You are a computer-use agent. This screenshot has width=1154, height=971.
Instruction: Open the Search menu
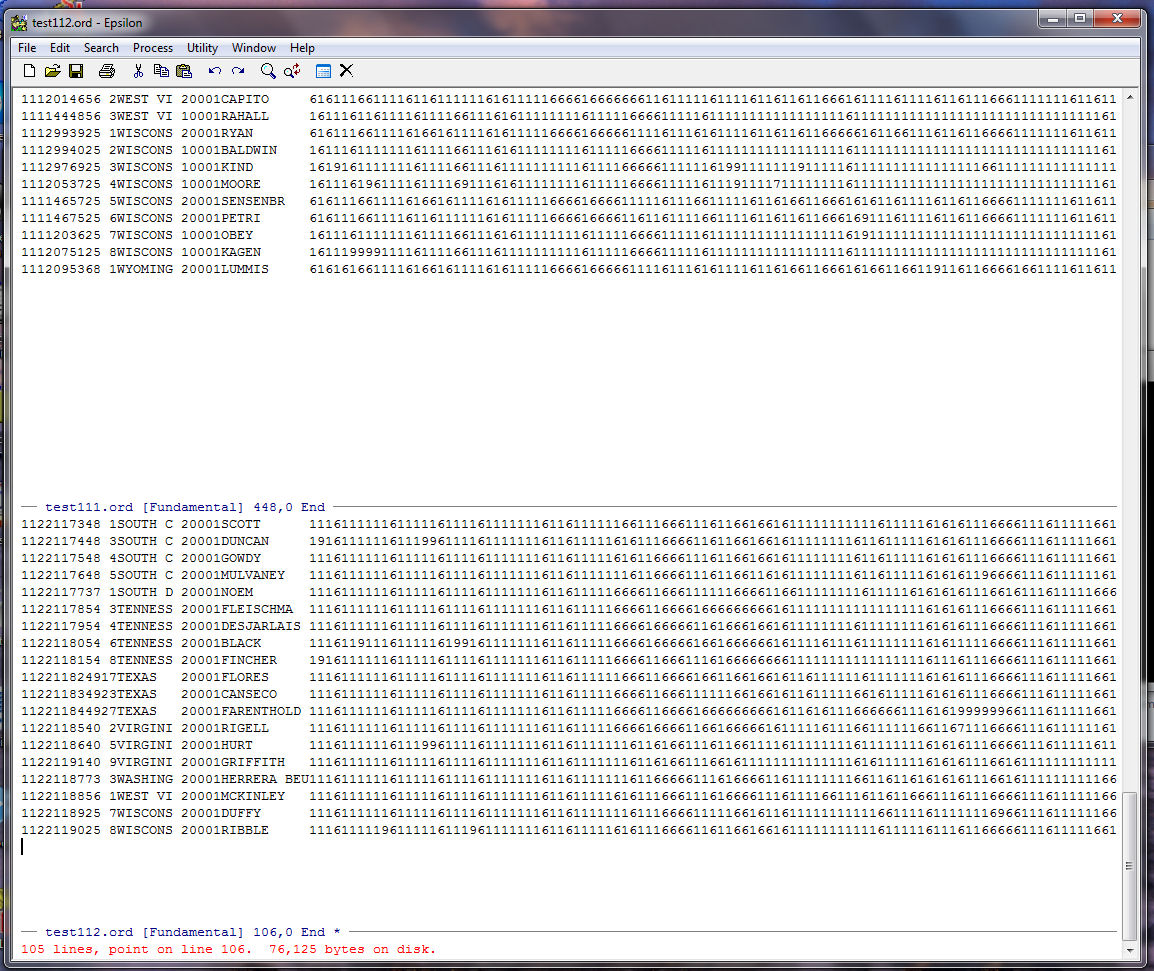101,48
